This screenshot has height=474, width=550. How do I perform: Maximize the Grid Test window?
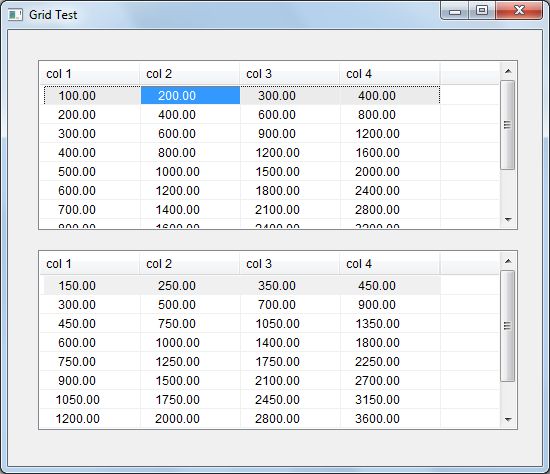point(482,11)
